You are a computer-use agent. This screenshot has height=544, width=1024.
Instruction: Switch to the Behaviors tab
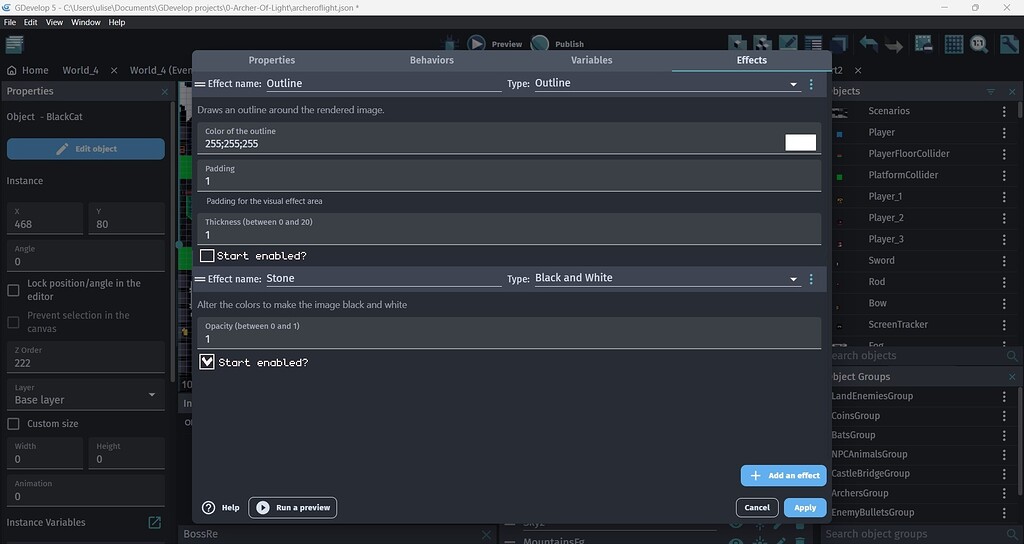(432, 60)
